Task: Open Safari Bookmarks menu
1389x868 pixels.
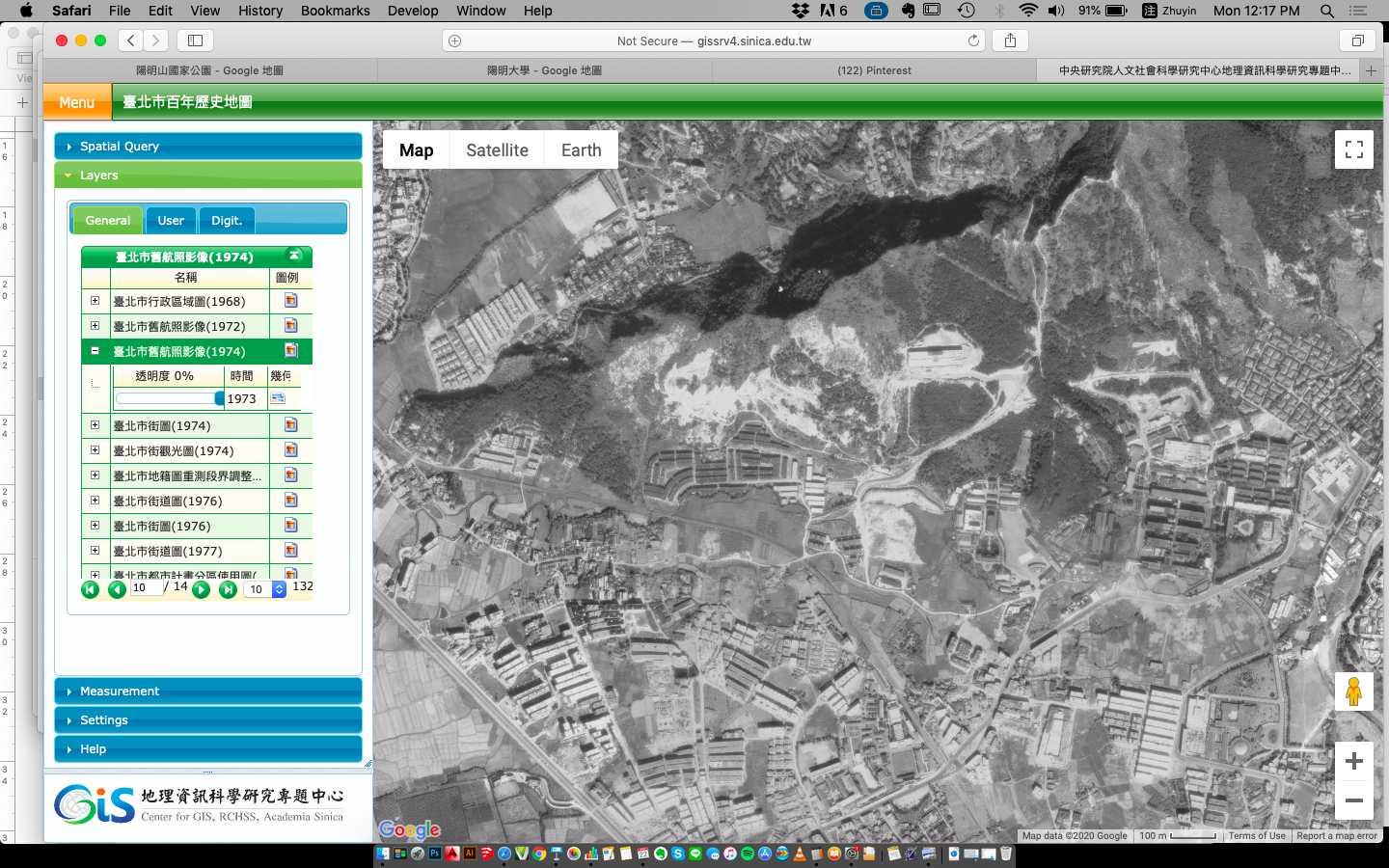Action: (x=335, y=11)
